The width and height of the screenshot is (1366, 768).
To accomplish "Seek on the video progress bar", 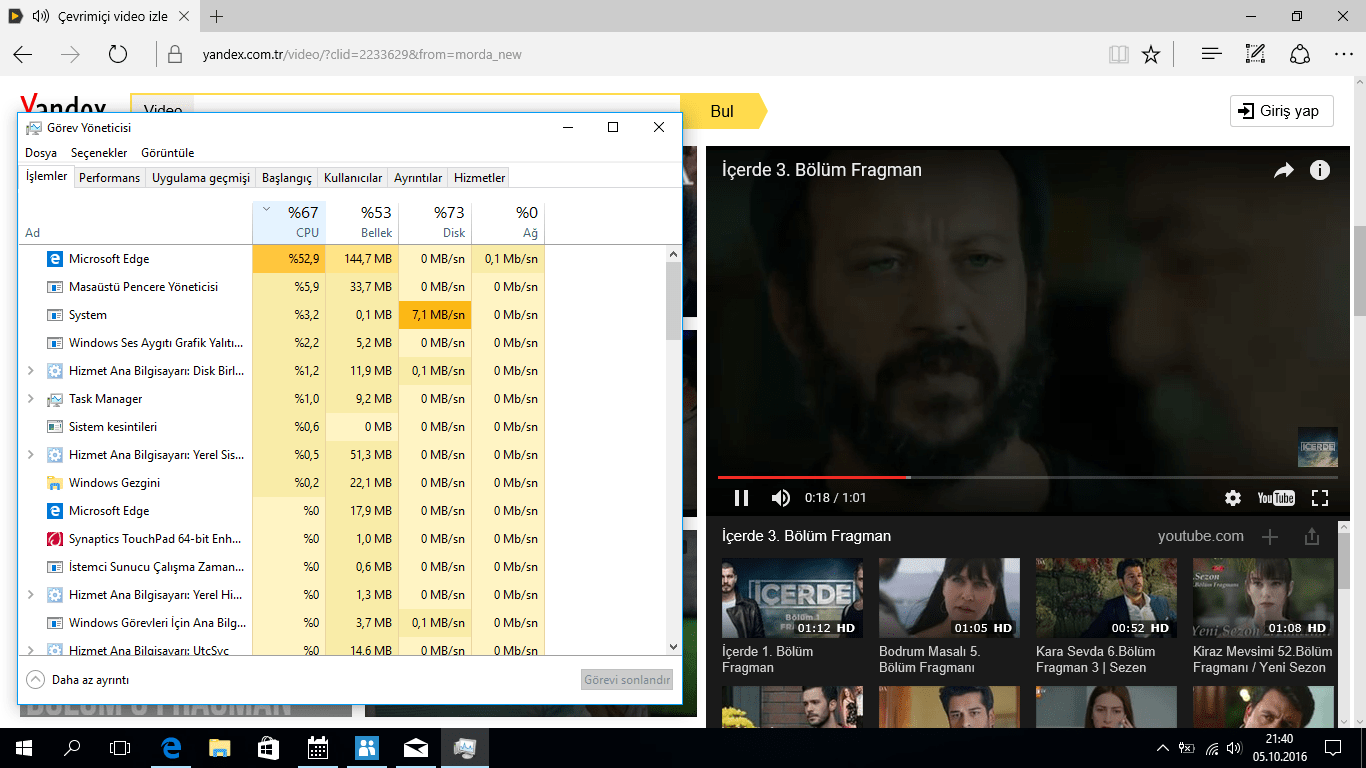I will pyautogui.click(x=1027, y=477).
